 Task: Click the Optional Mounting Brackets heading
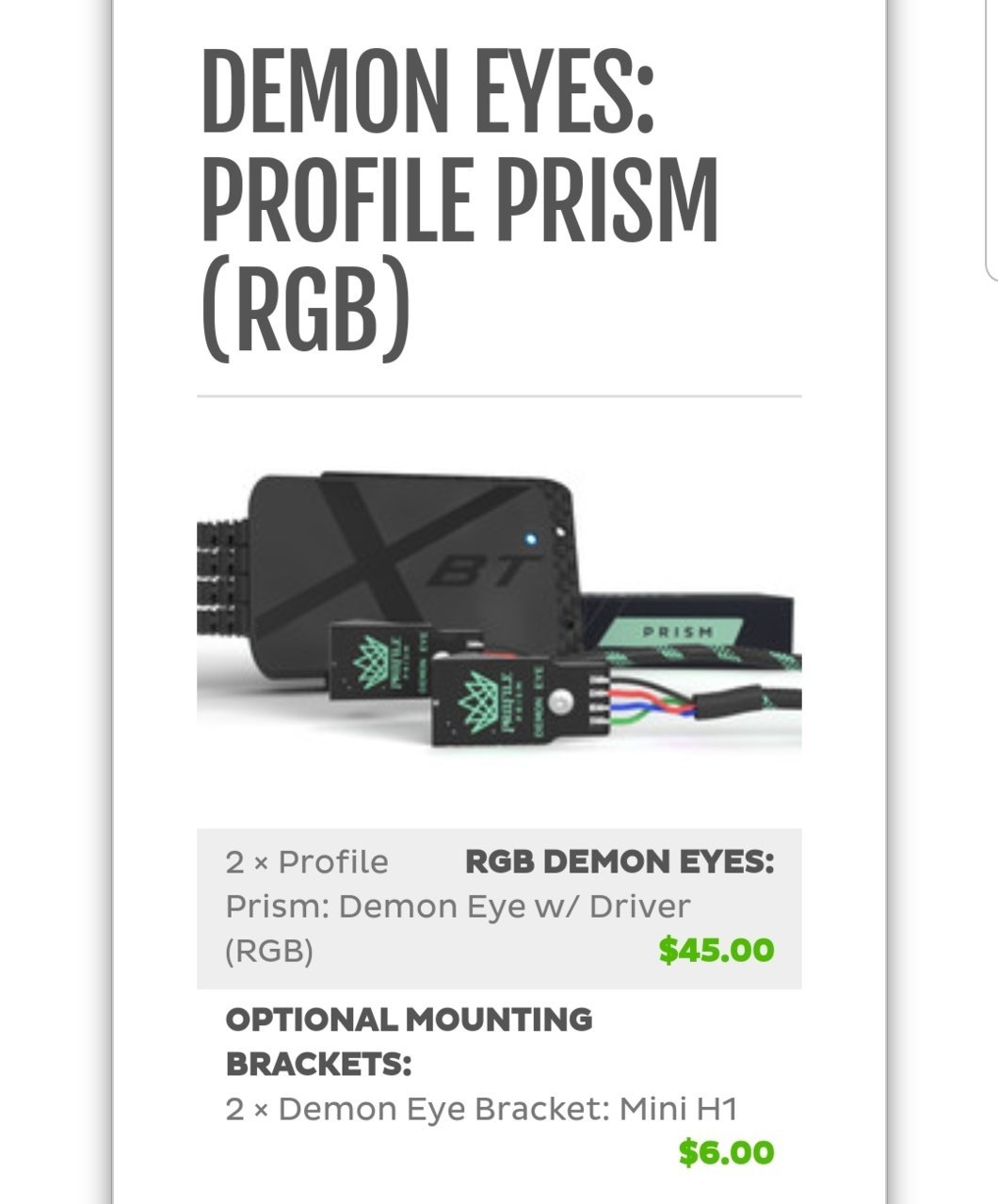[409, 1041]
